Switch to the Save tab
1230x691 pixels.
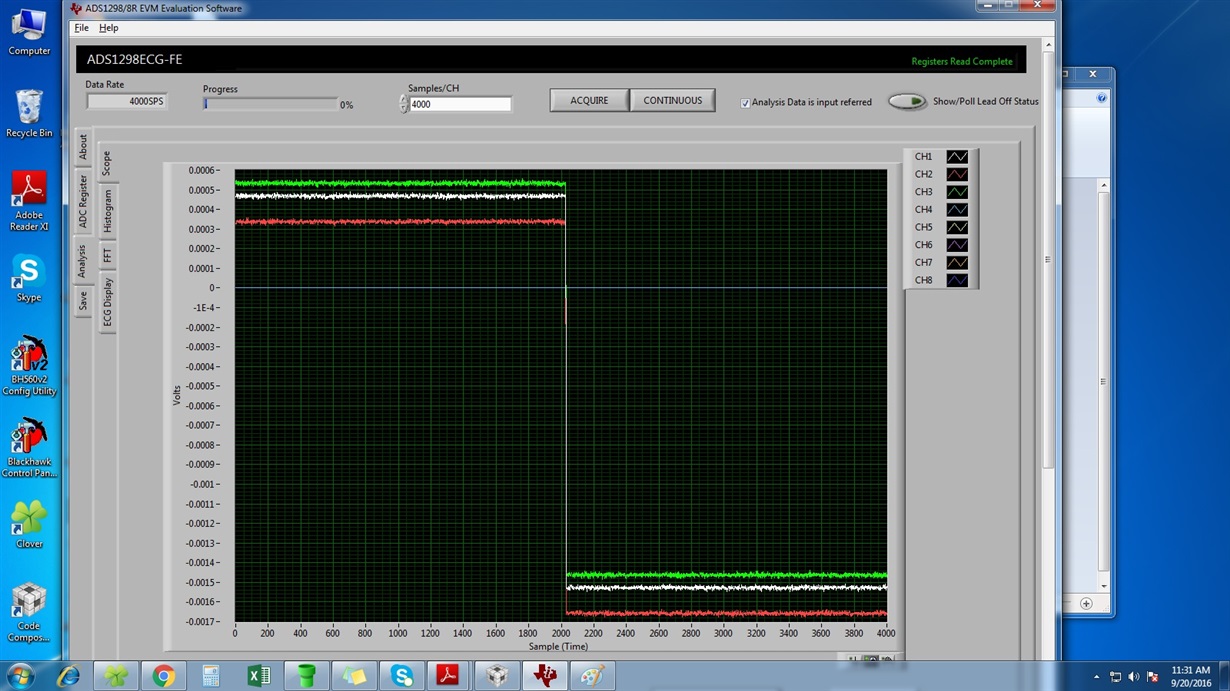(83, 300)
